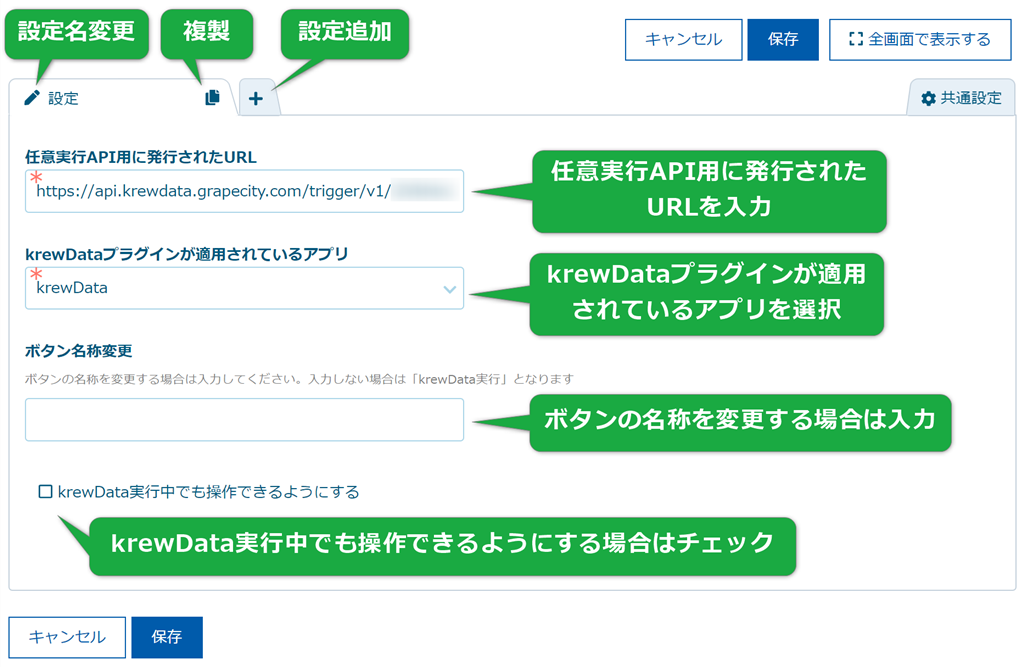Click the duplicate setting copy icon
Viewport: 1024px width, 667px height.
[212, 97]
